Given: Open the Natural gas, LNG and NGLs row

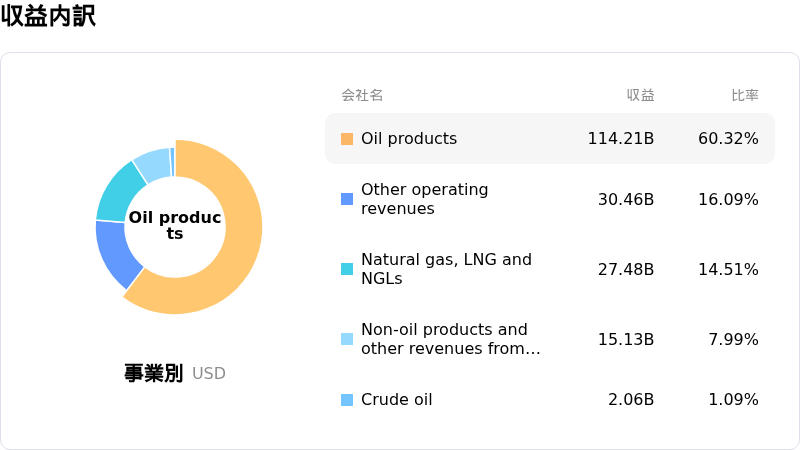Looking at the screenshot, I should pos(446,269).
